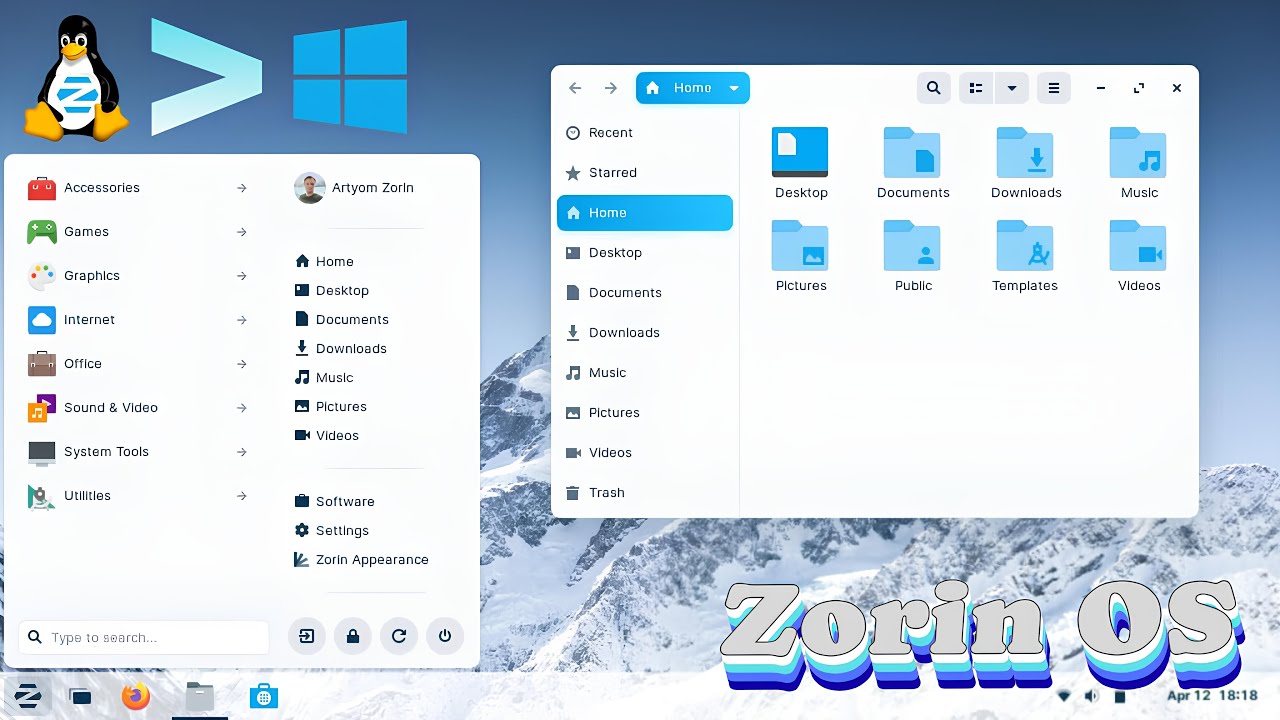Select Desktop in file manager sidebar
The image size is (1280, 720).
645,252
